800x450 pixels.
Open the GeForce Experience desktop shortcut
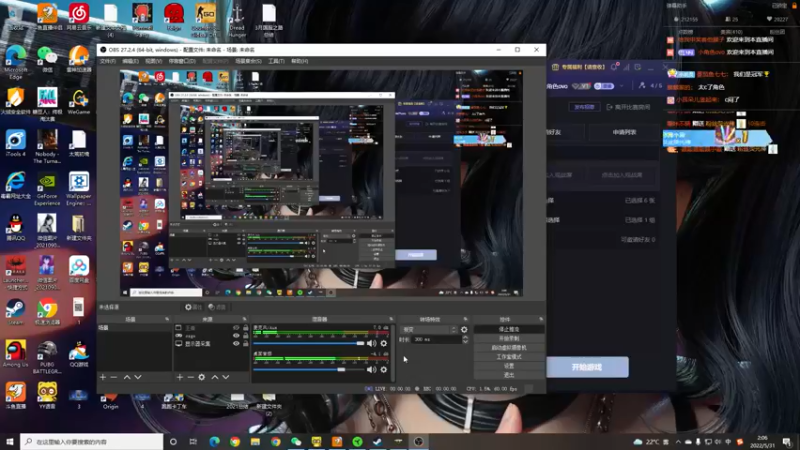(x=47, y=189)
